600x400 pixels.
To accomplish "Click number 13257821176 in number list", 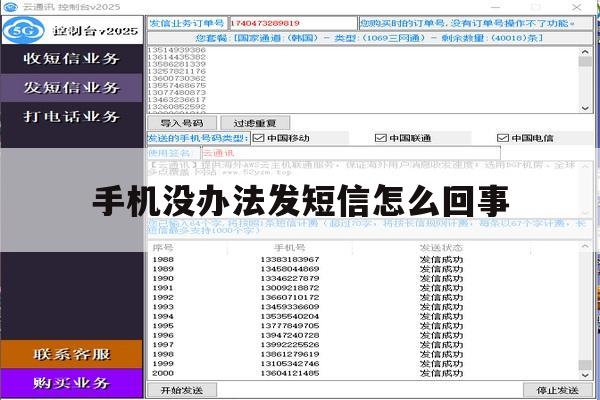I will tap(176, 71).
